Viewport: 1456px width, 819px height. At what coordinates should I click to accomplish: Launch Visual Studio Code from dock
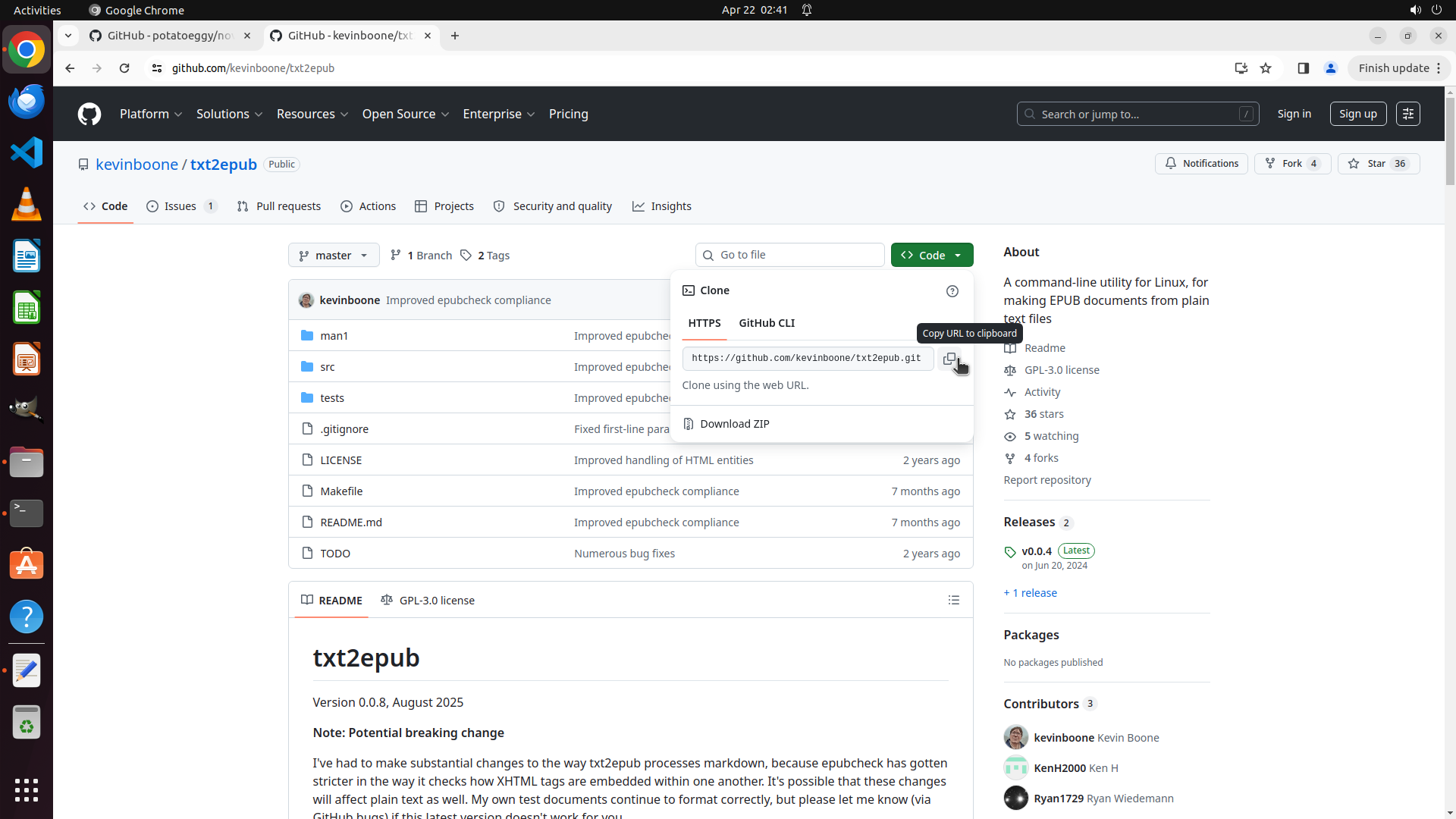click(27, 152)
